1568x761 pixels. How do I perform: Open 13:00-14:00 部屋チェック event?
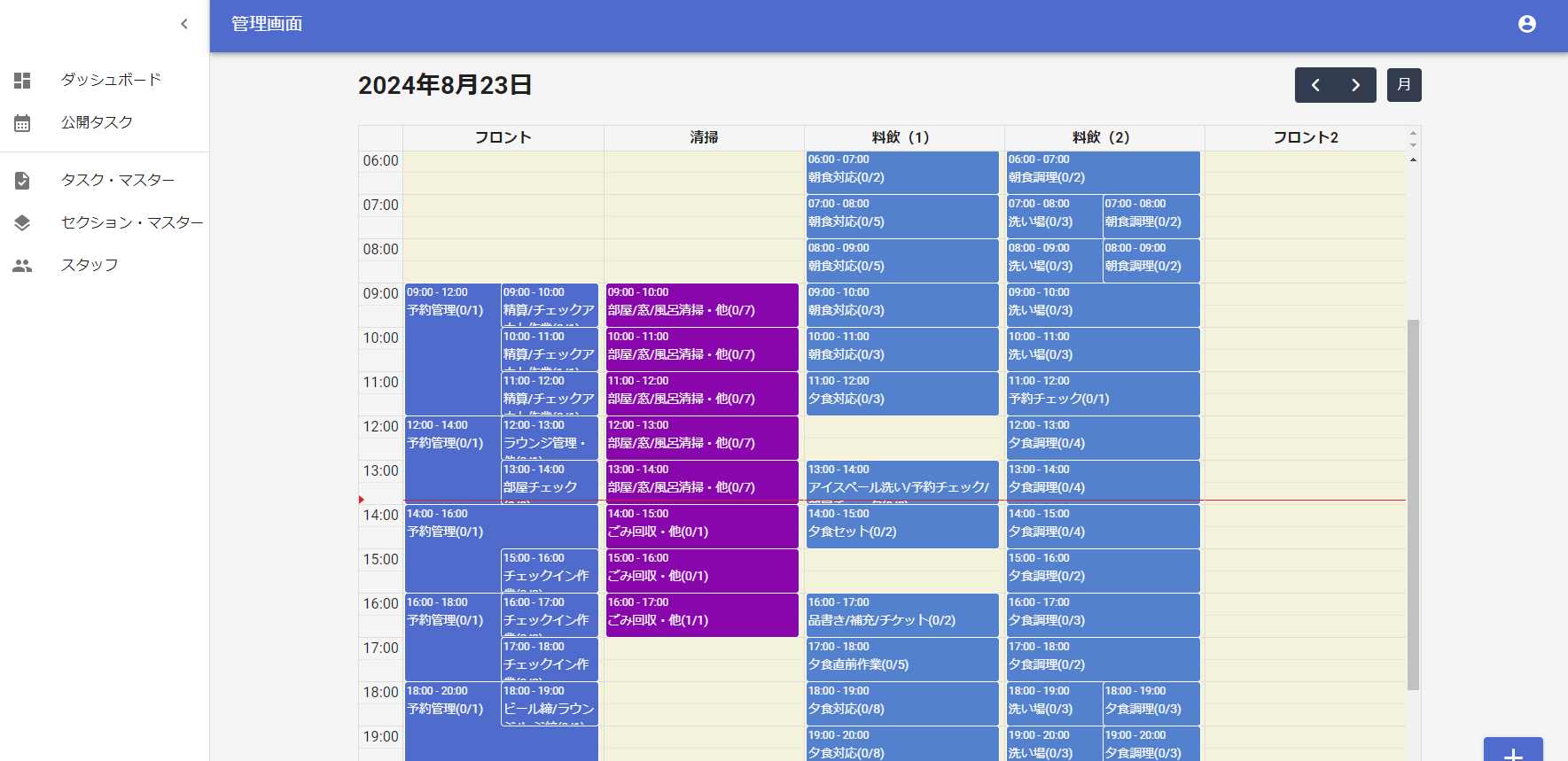point(550,483)
